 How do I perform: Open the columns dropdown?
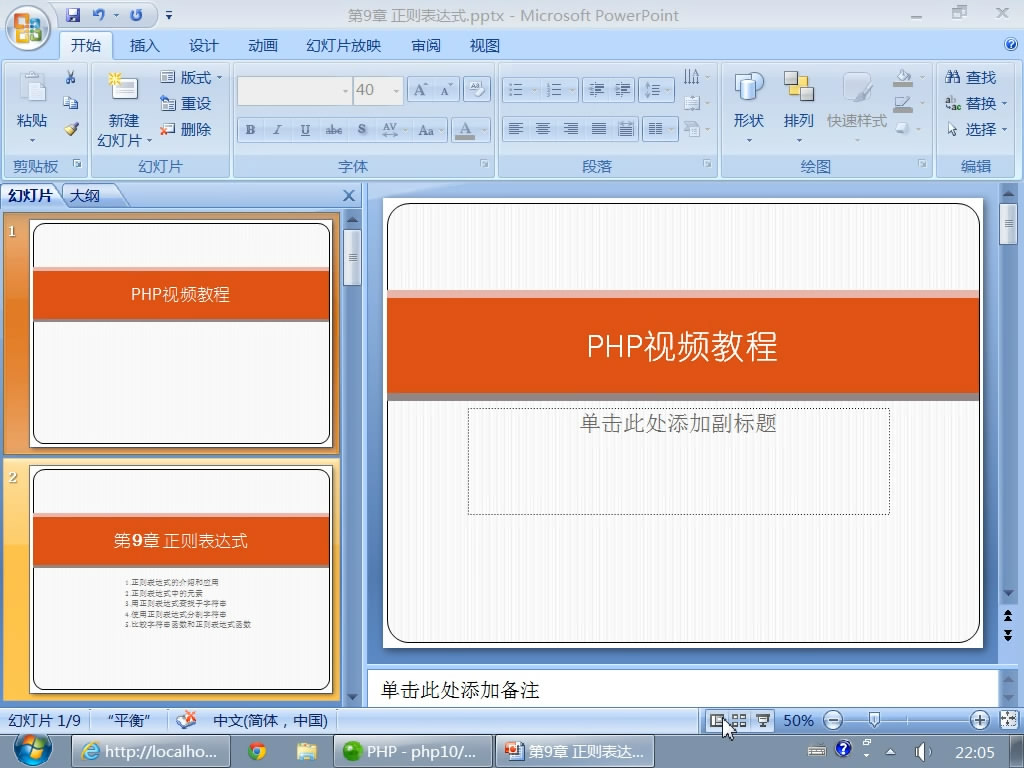(660, 129)
